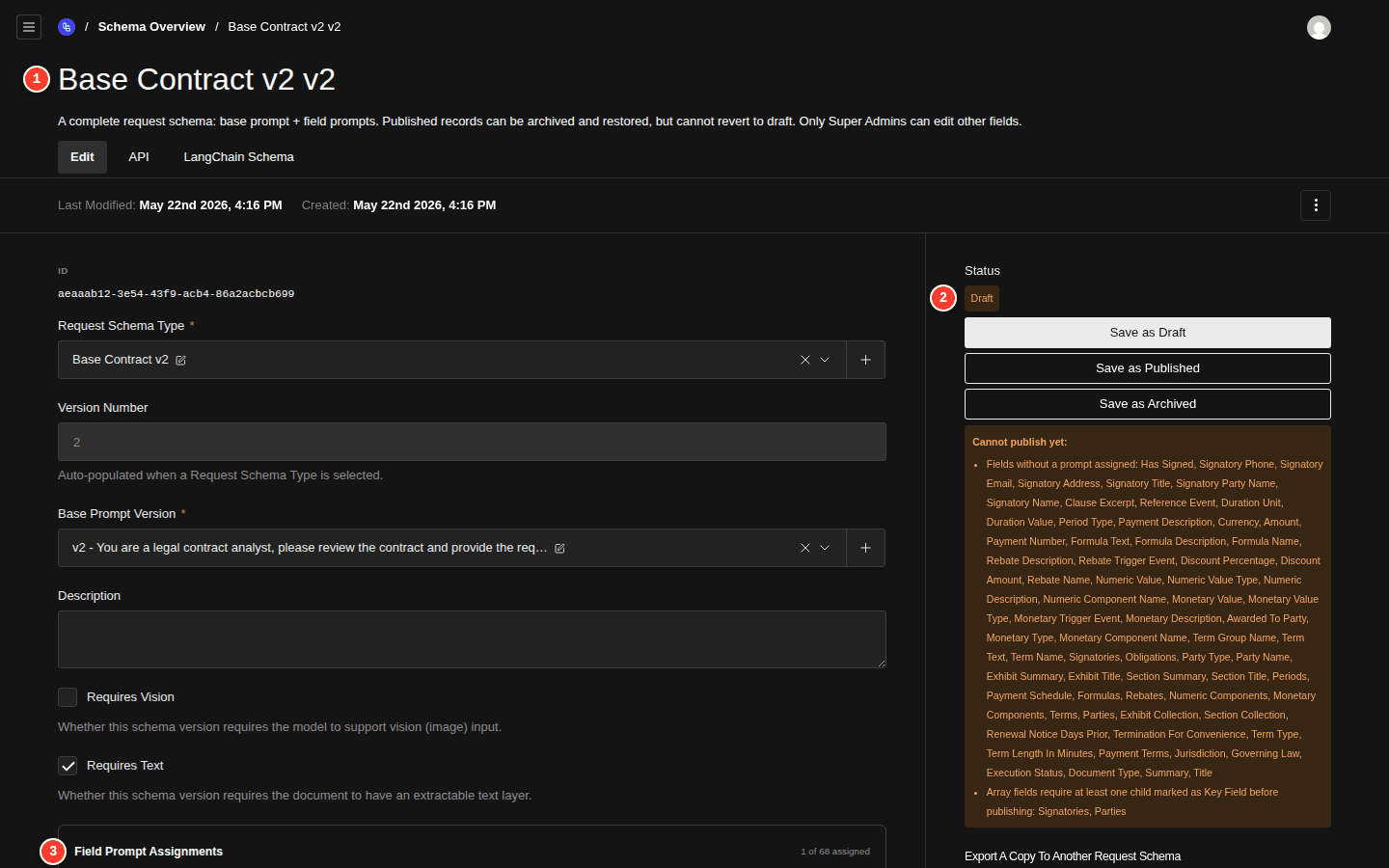Click Save as Published button
This screenshot has height=868, width=1389.
click(1148, 368)
